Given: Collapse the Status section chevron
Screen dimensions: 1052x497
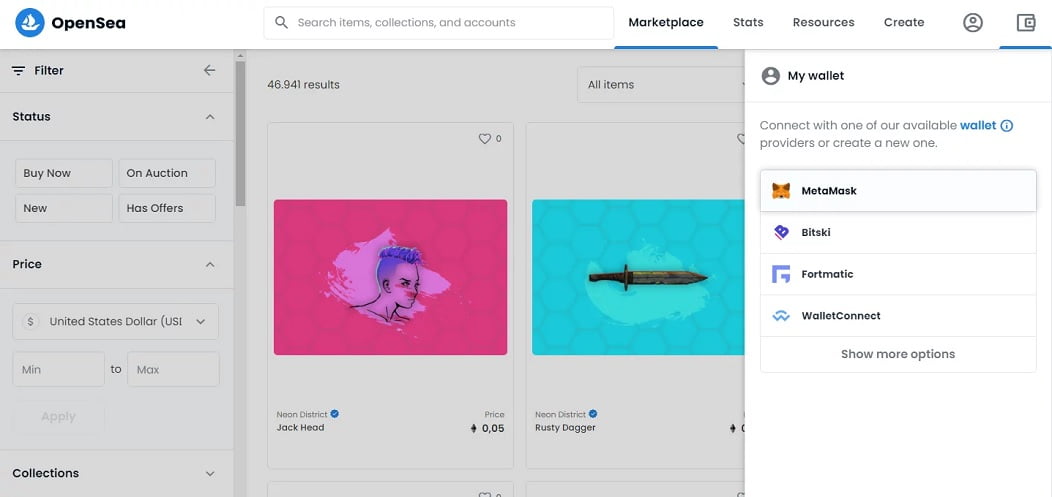Looking at the screenshot, I should click(x=210, y=117).
